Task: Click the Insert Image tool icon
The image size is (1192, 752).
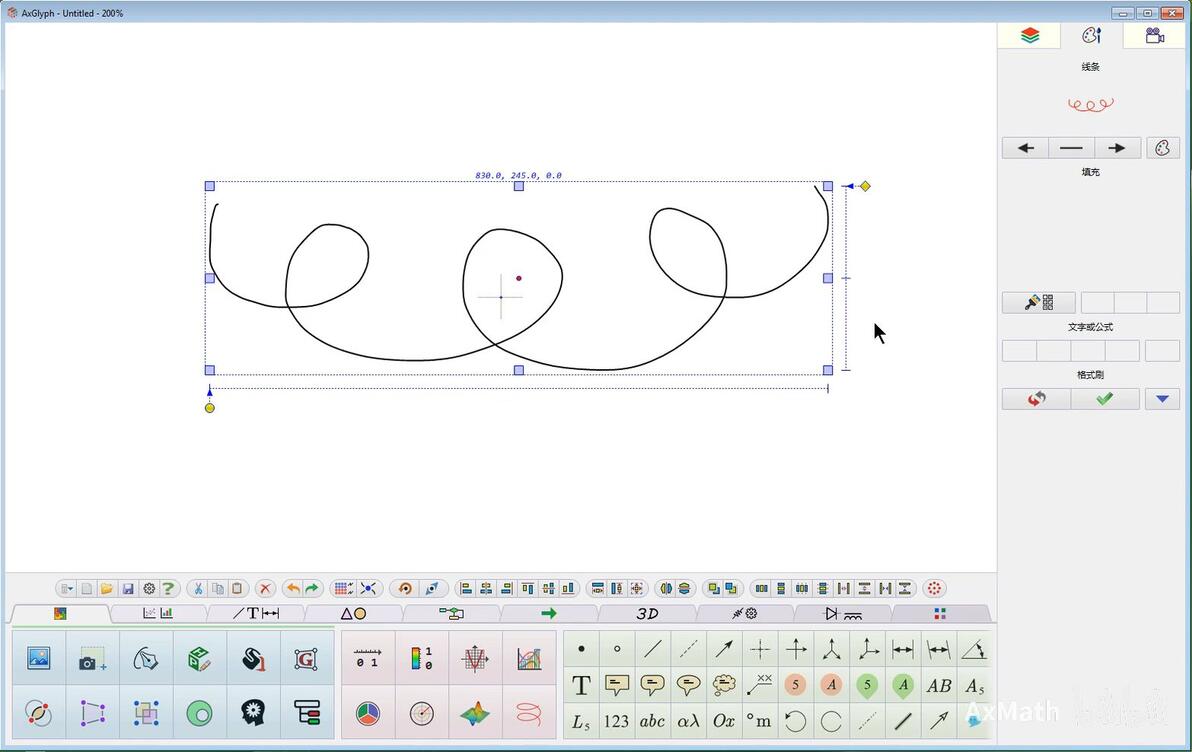Action: (x=39, y=658)
